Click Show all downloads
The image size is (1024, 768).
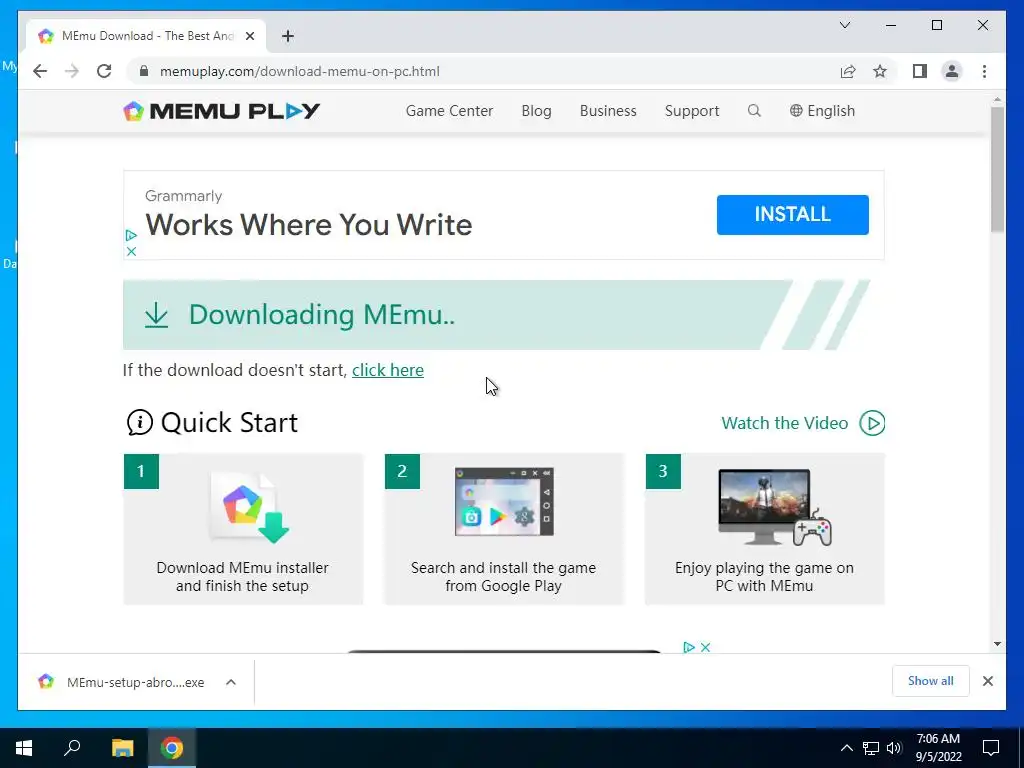click(931, 681)
